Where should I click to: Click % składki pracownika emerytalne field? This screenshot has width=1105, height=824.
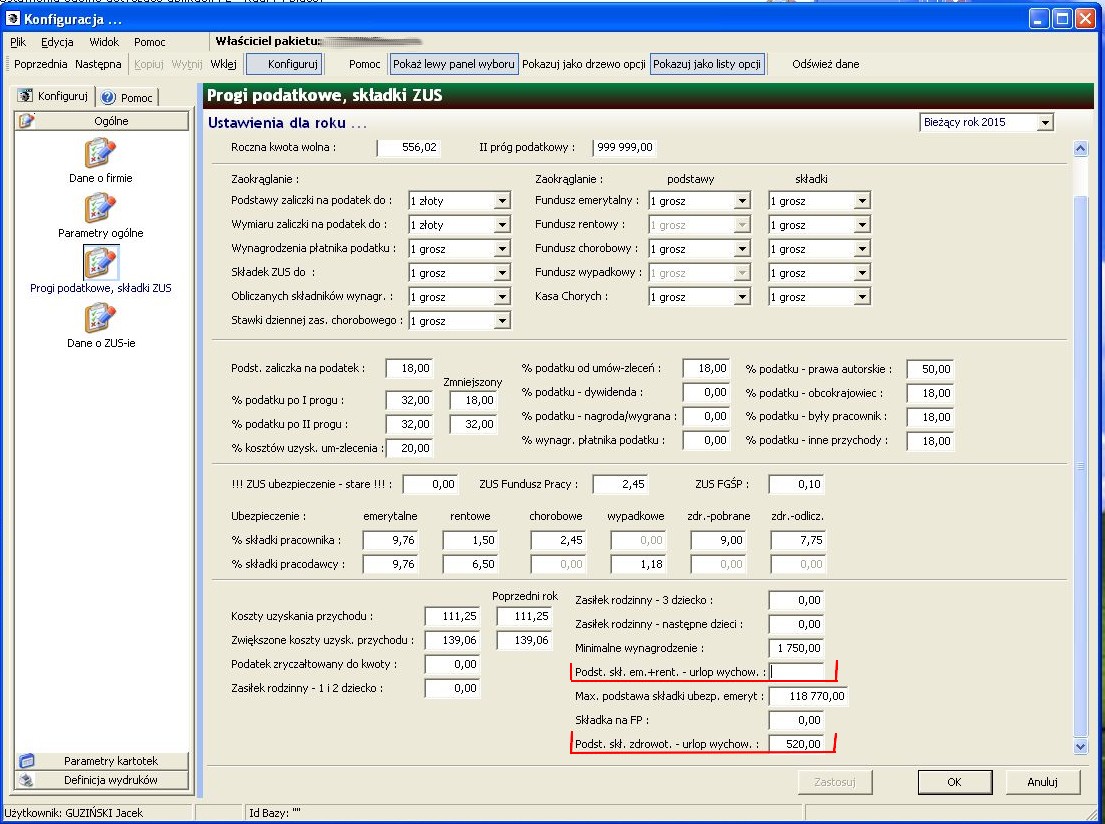click(x=390, y=540)
